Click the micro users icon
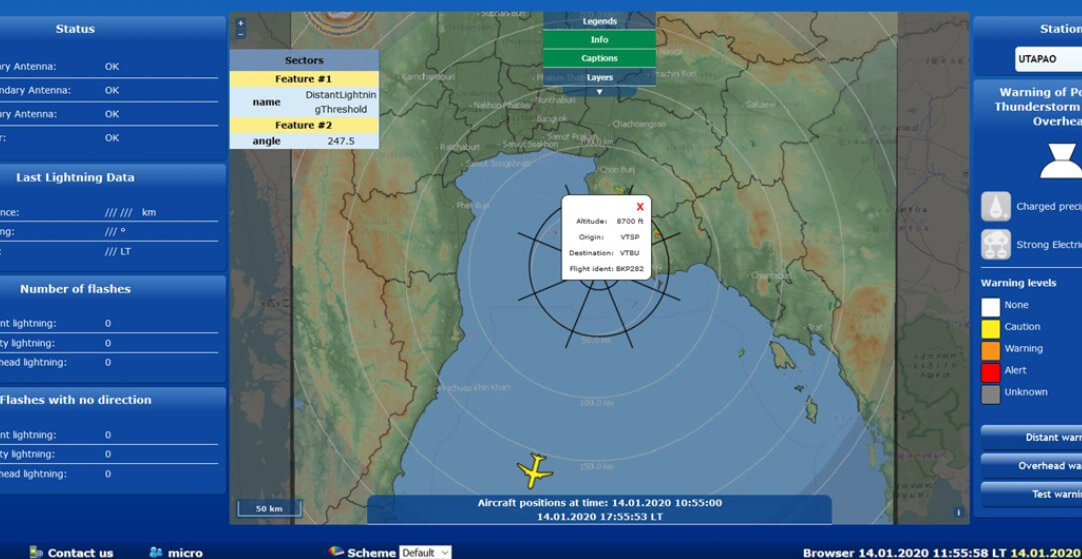 (155, 552)
